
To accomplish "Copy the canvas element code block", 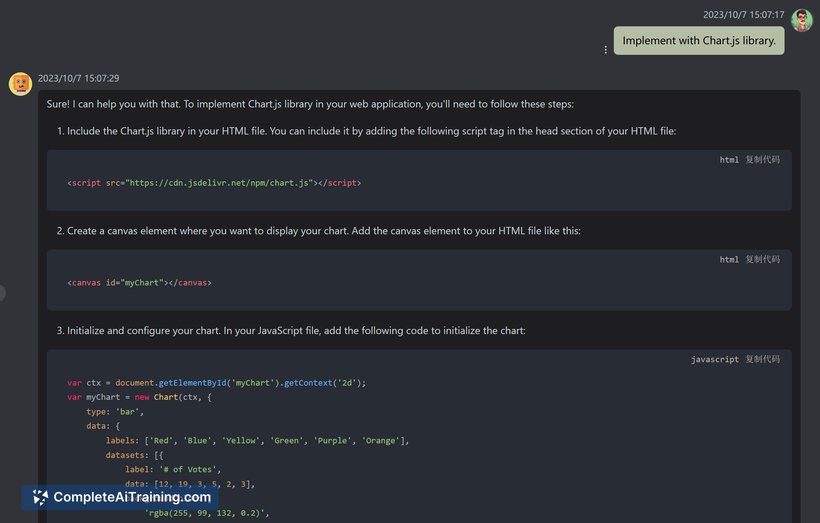I will point(762,259).
